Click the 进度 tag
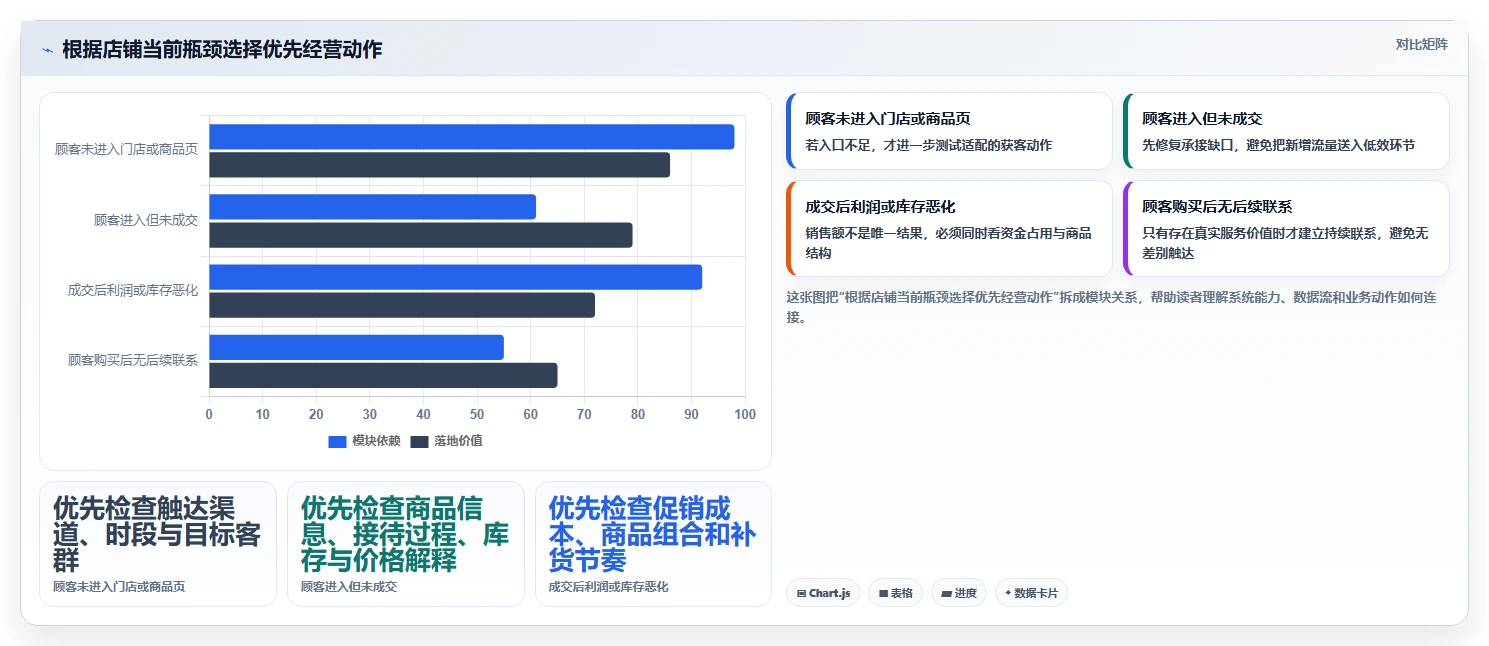 click(x=958, y=593)
